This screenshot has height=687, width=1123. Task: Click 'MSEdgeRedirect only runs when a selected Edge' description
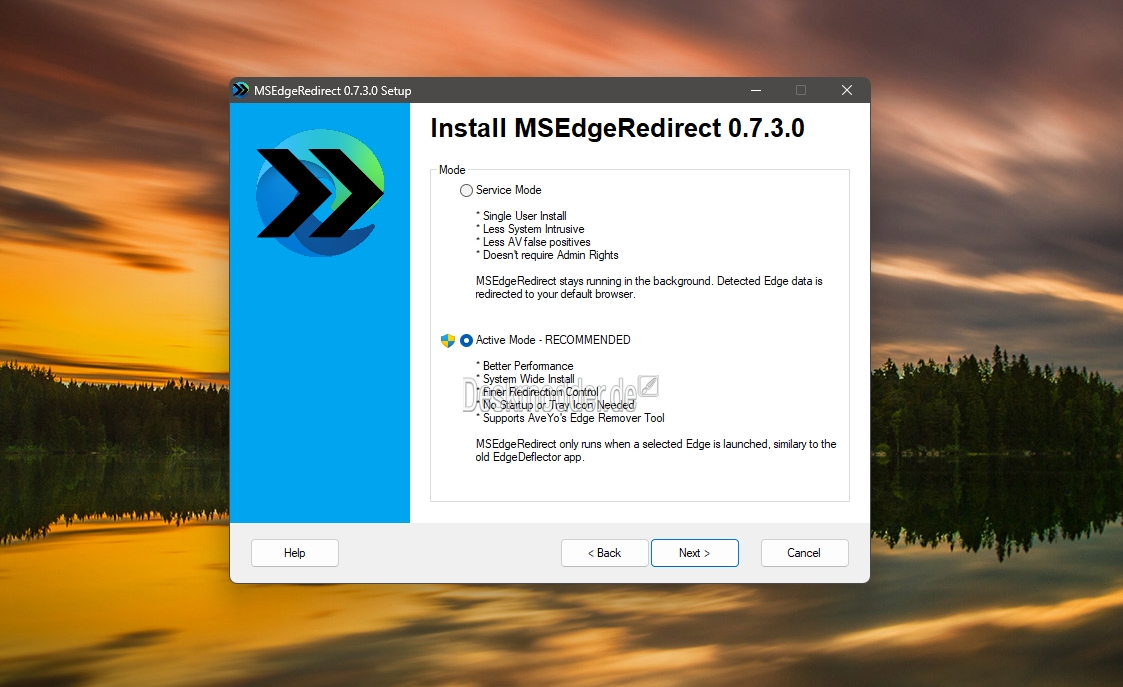click(655, 451)
